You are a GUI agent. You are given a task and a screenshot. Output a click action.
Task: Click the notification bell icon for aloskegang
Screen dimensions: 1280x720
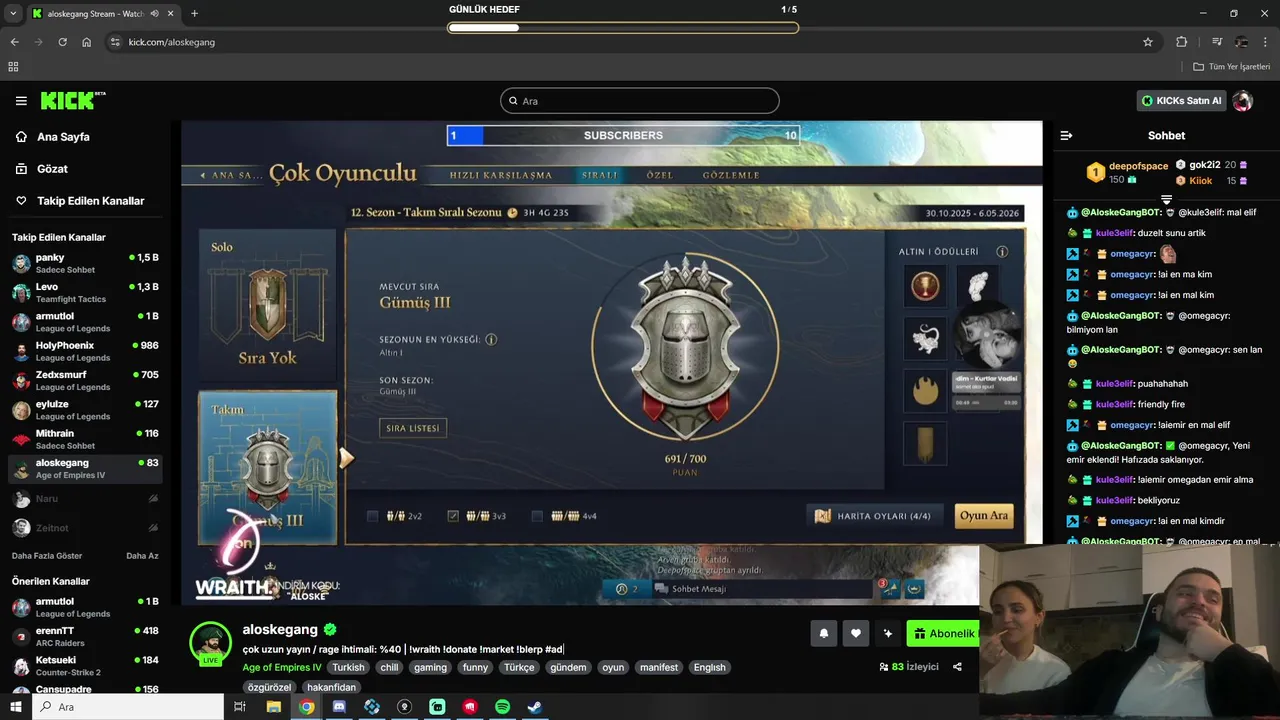tap(824, 633)
